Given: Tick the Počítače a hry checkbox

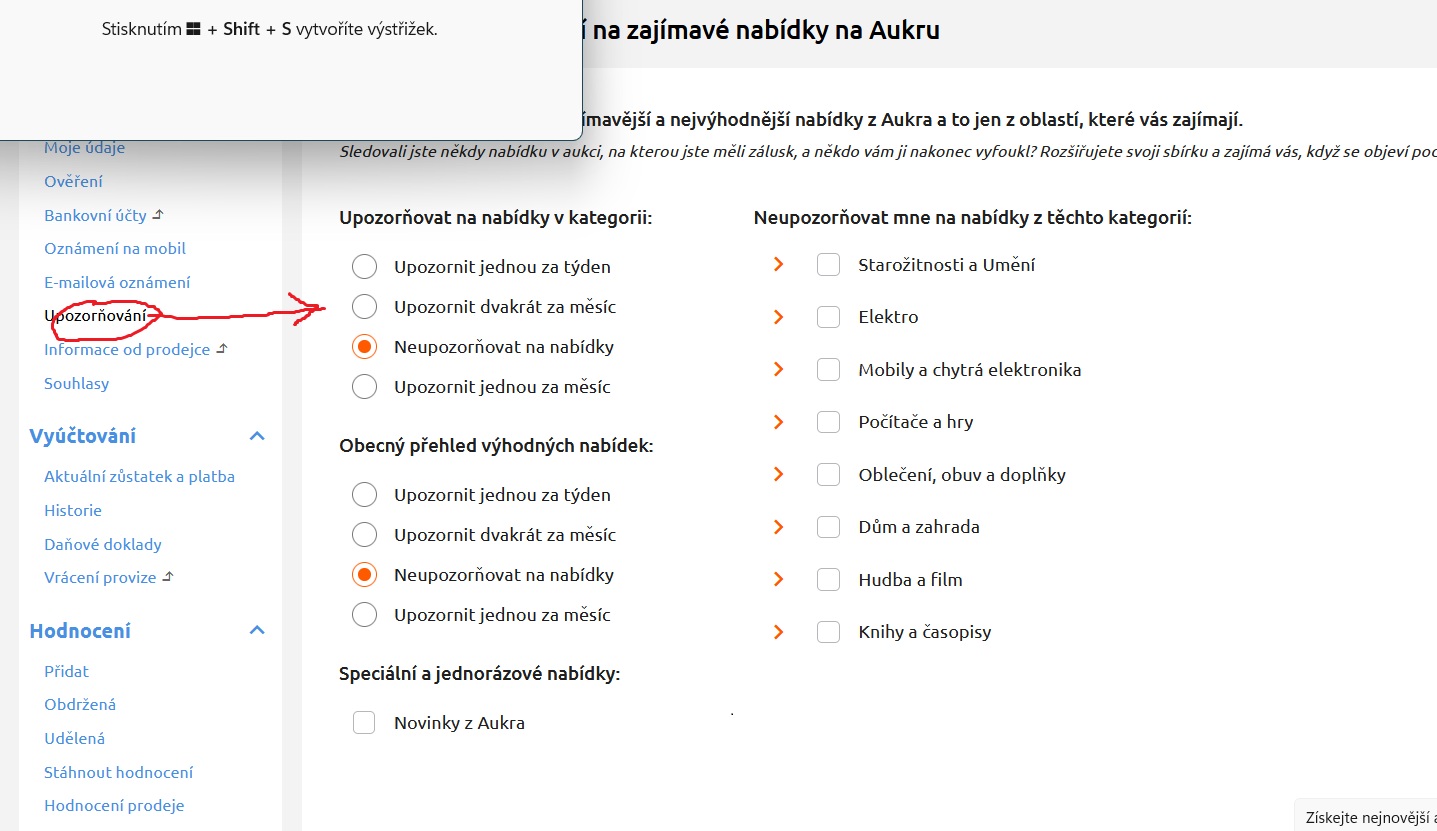Looking at the screenshot, I should [828, 422].
